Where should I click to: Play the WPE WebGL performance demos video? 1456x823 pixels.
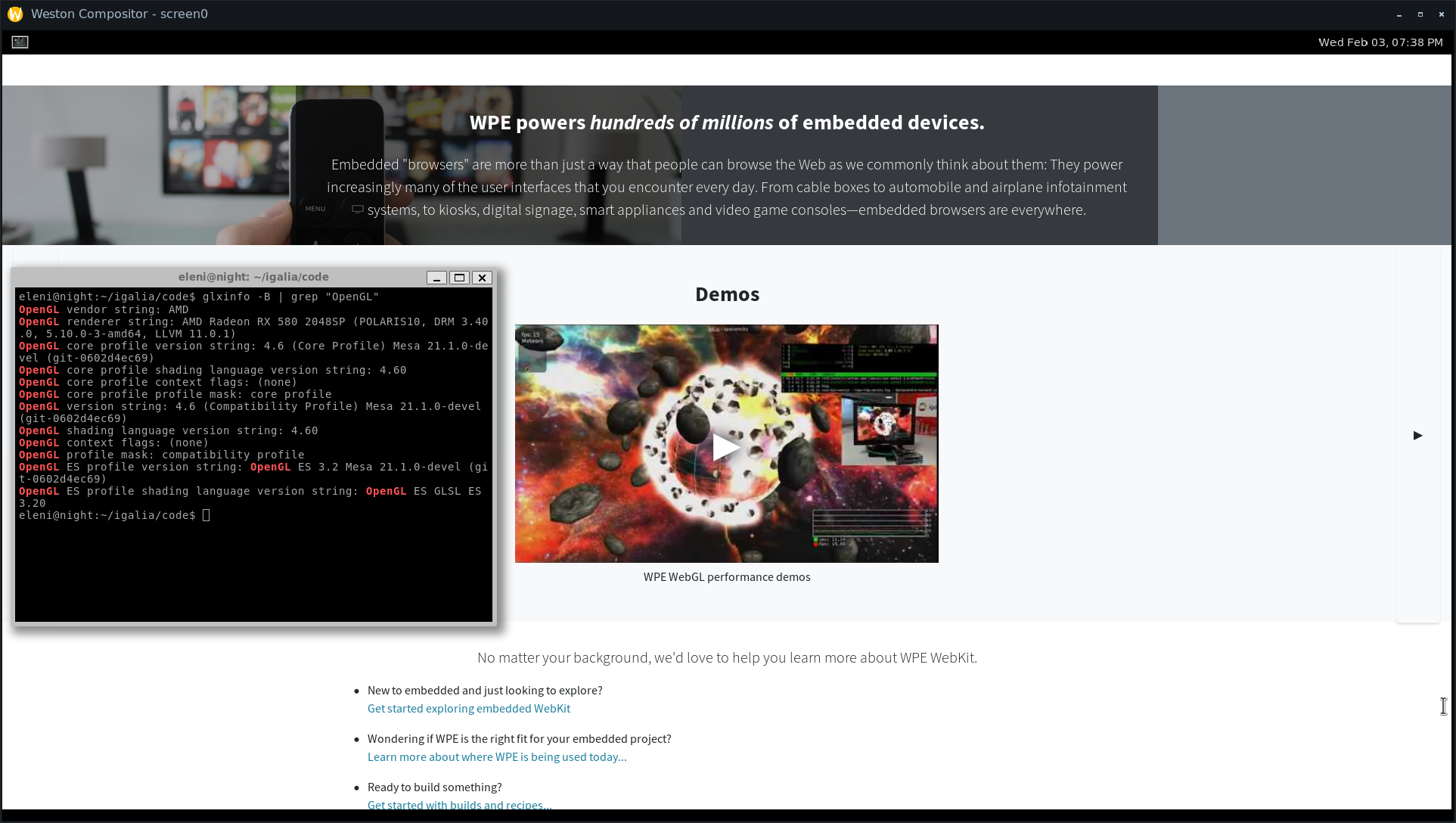(726, 446)
